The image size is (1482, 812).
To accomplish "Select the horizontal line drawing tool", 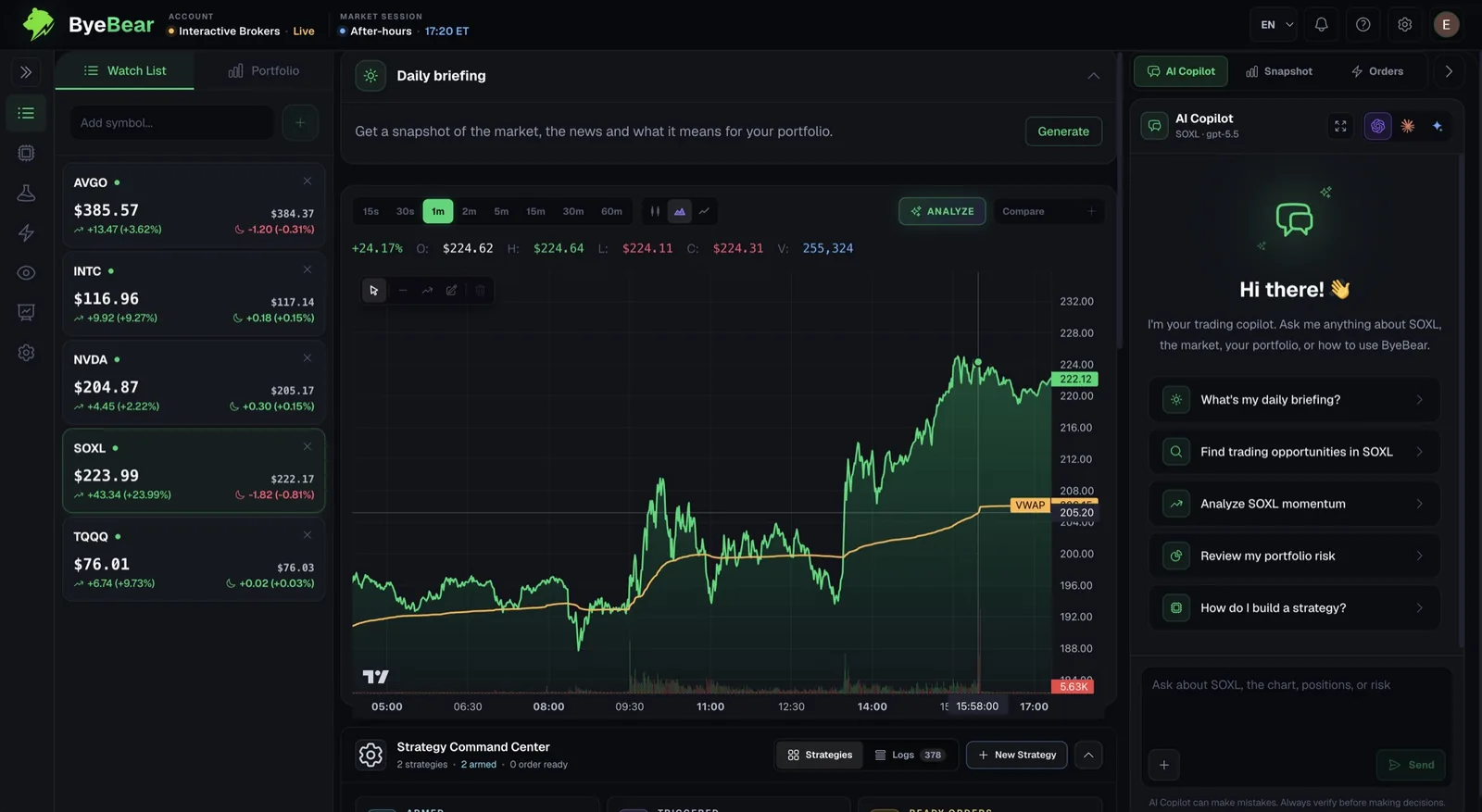I will coord(402,290).
